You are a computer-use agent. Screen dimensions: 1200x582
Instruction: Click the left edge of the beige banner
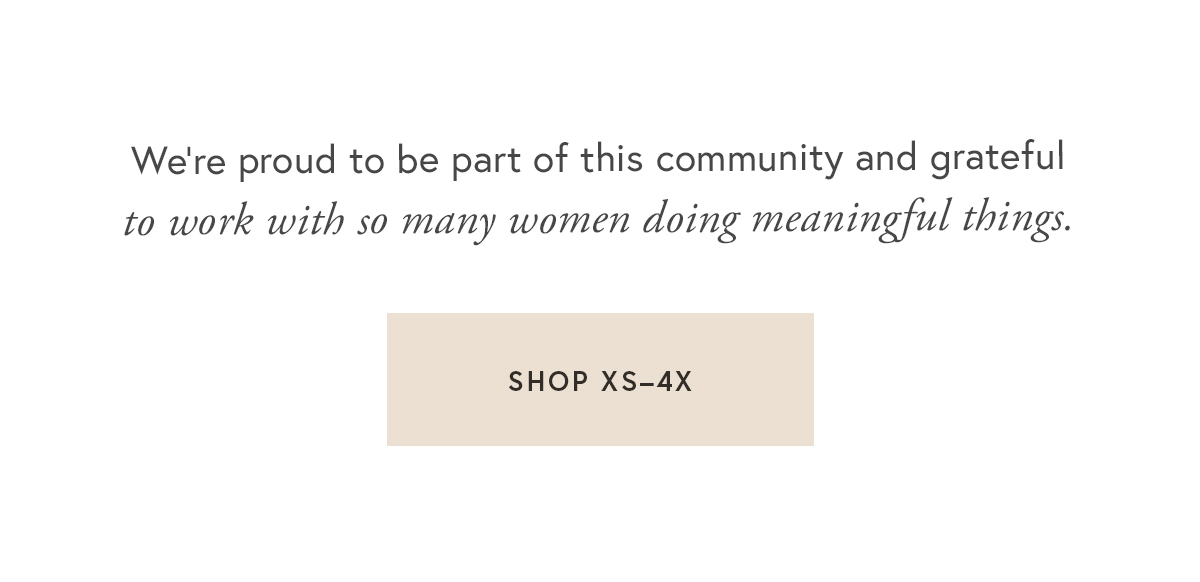(x=390, y=379)
